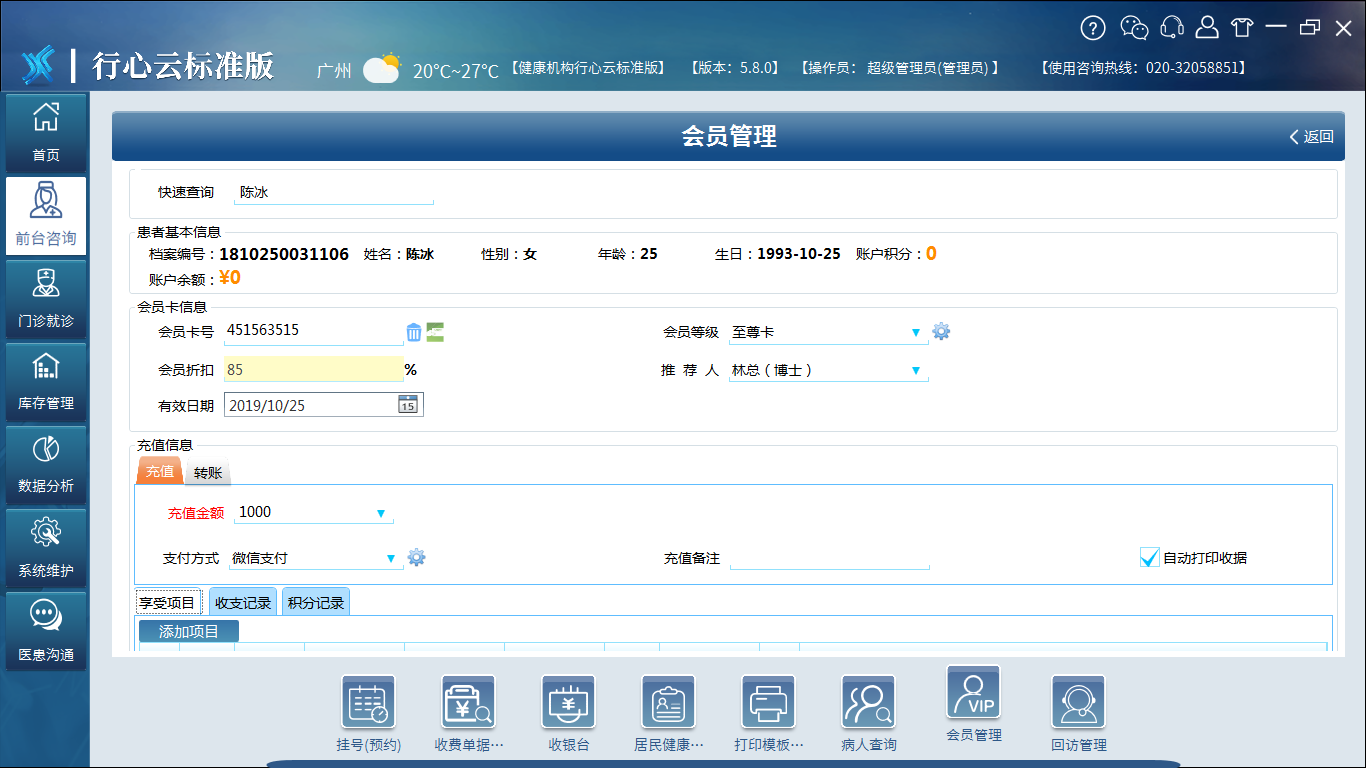The width and height of the screenshot is (1366, 768).
Task: Expand 会员等级 dropdown showing 至尊卡
Action: 915,332
